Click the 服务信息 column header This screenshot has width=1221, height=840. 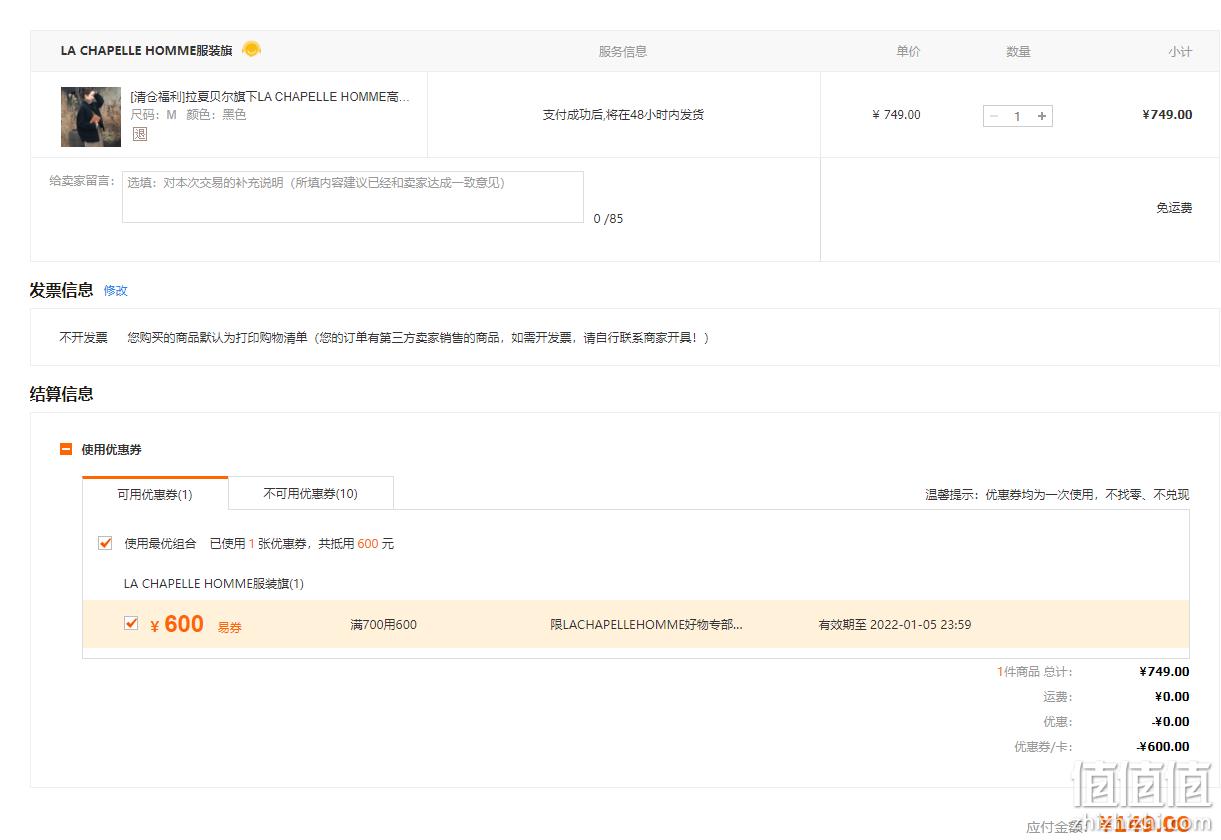pyautogui.click(x=623, y=52)
